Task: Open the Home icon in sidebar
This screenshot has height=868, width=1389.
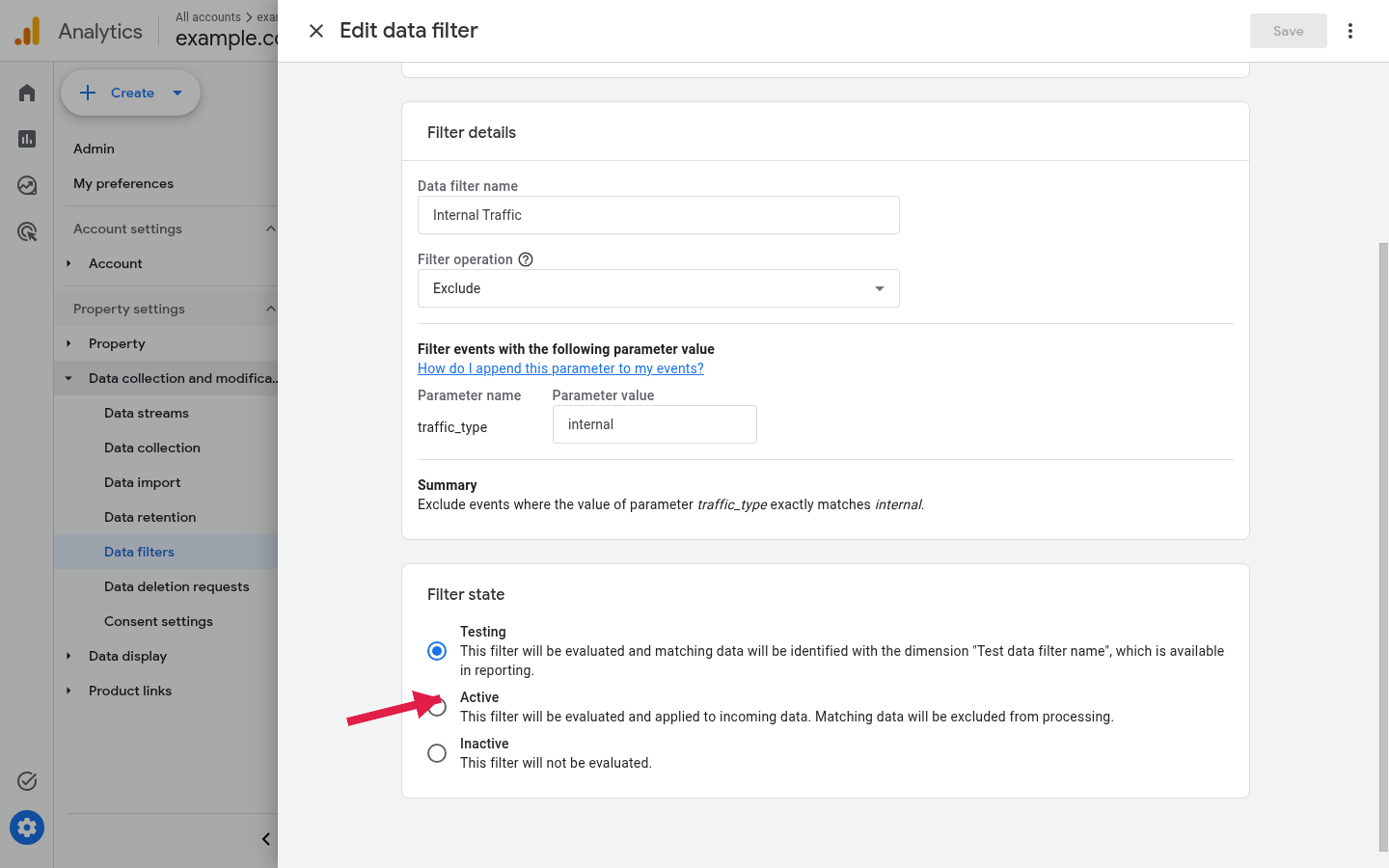Action: click(x=27, y=93)
